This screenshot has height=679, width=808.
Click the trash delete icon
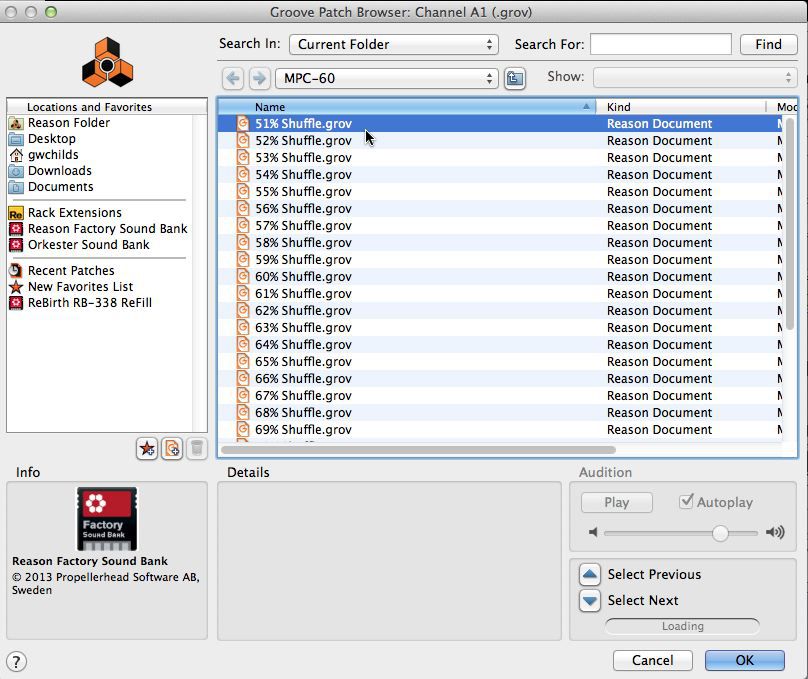point(197,449)
